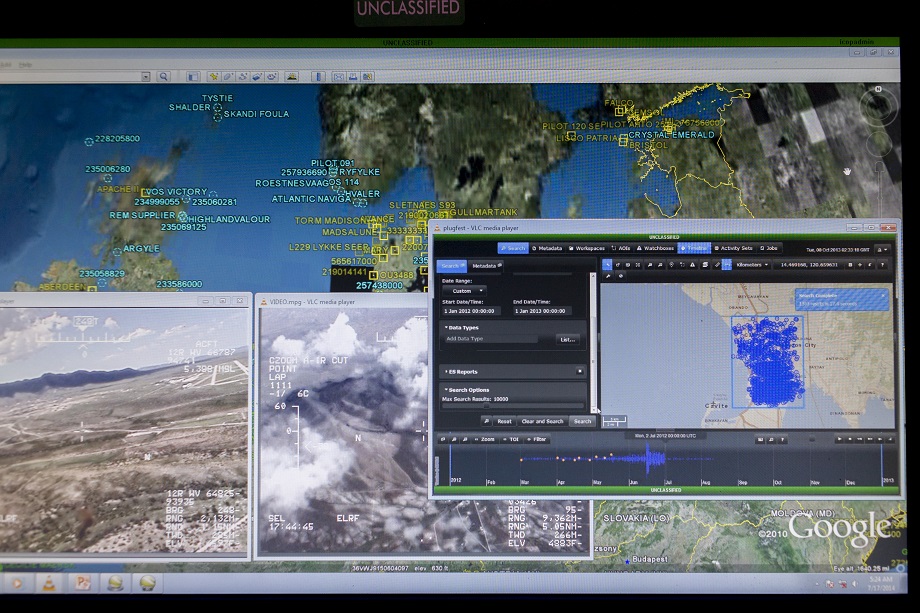Image resolution: width=920 pixels, height=613 pixels.
Task: Open the lock user dropdown at top right
Action: coord(882,249)
